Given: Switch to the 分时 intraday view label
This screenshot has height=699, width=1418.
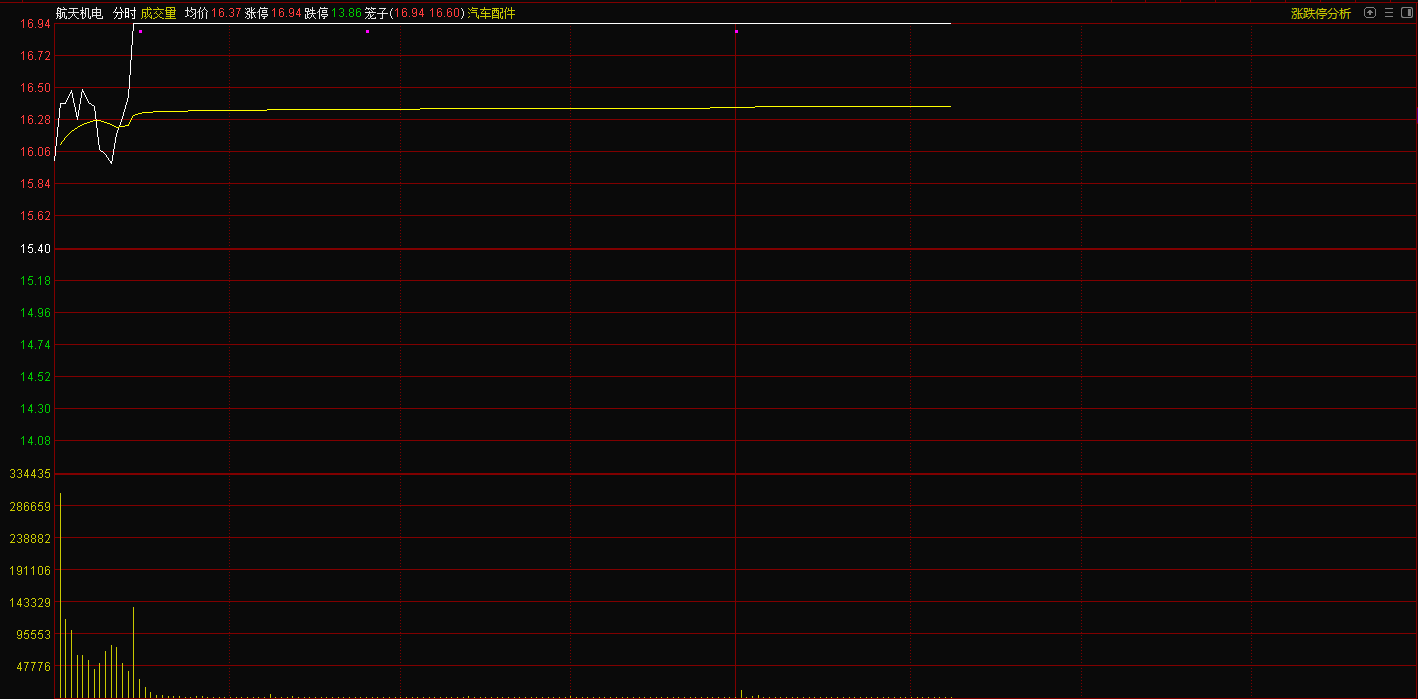Looking at the screenshot, I should pos(124,14).
